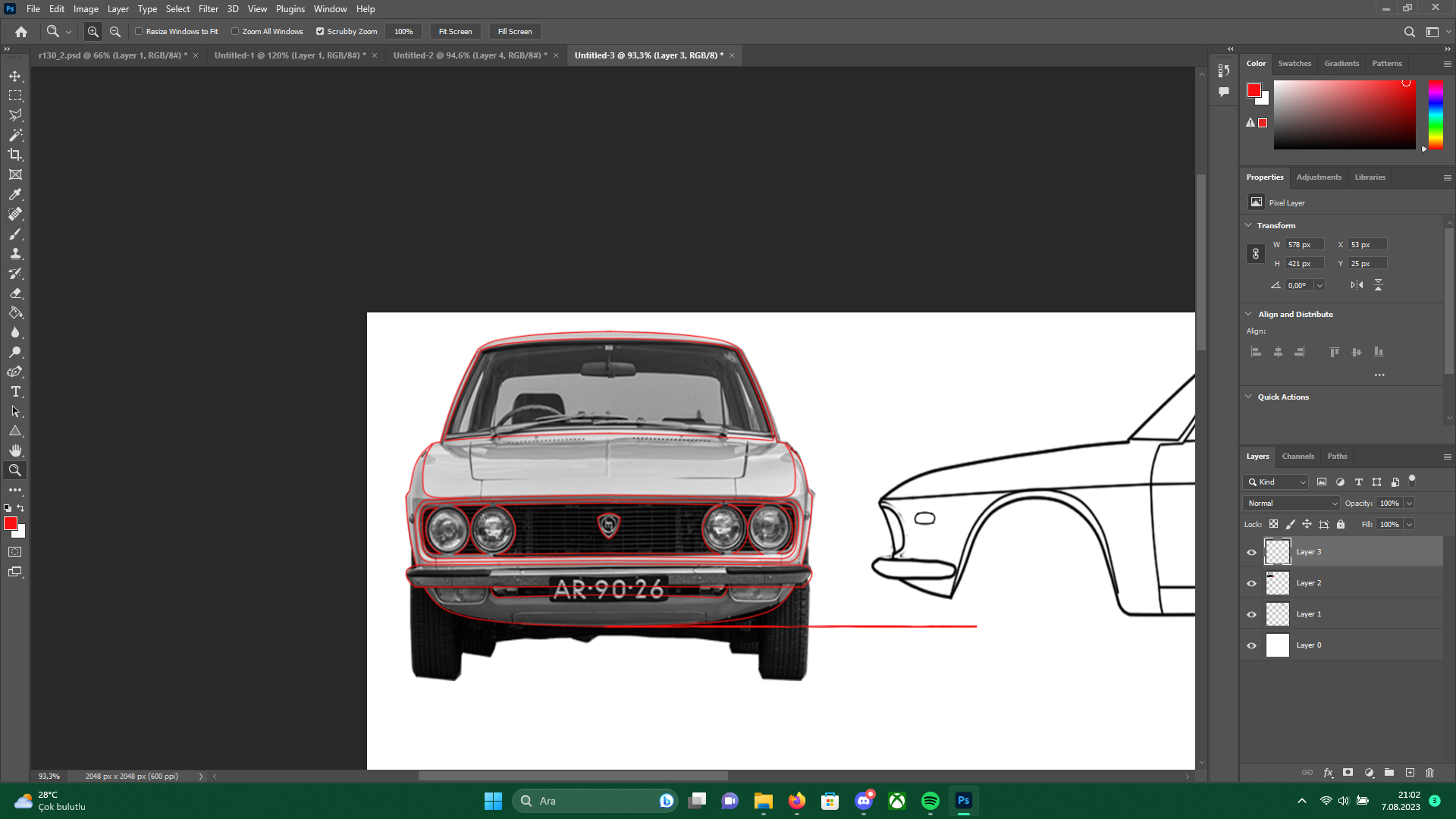
Task: Select the Horizontal Type tool
Action: coord(15,391)
